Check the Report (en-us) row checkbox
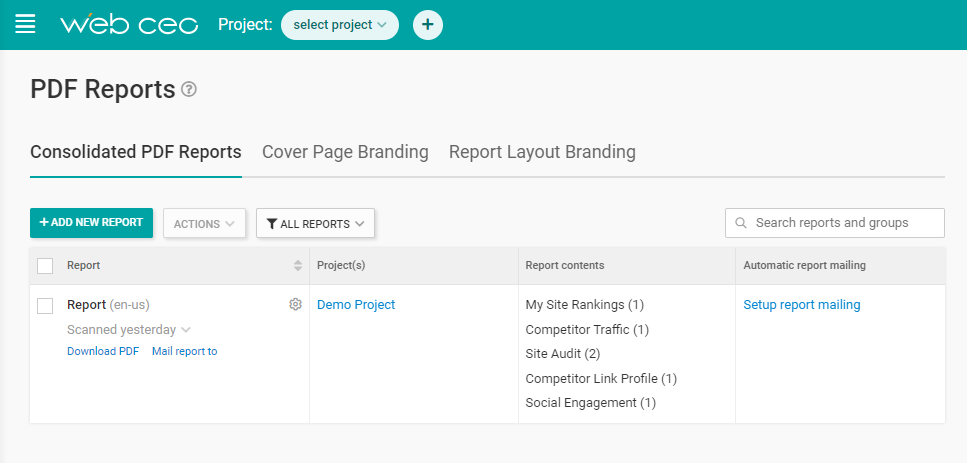The height and width of the screenshot is (463, 967). 45,306
